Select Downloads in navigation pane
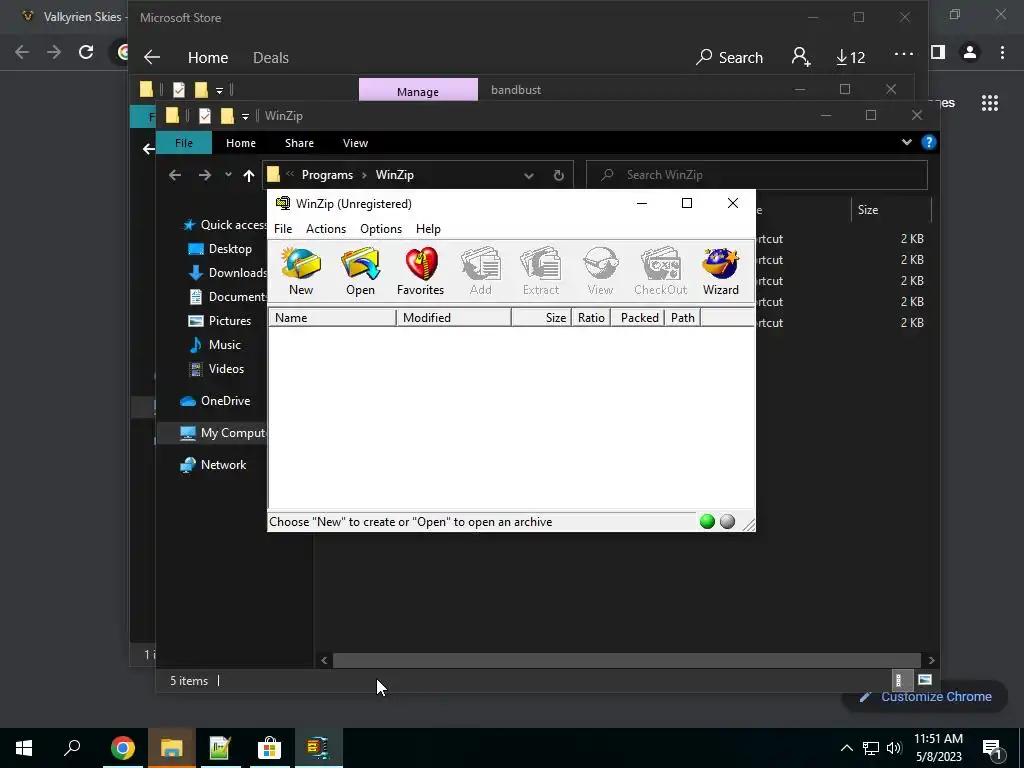The width and height of the screenshot is (1024, 768). (227, 273)
